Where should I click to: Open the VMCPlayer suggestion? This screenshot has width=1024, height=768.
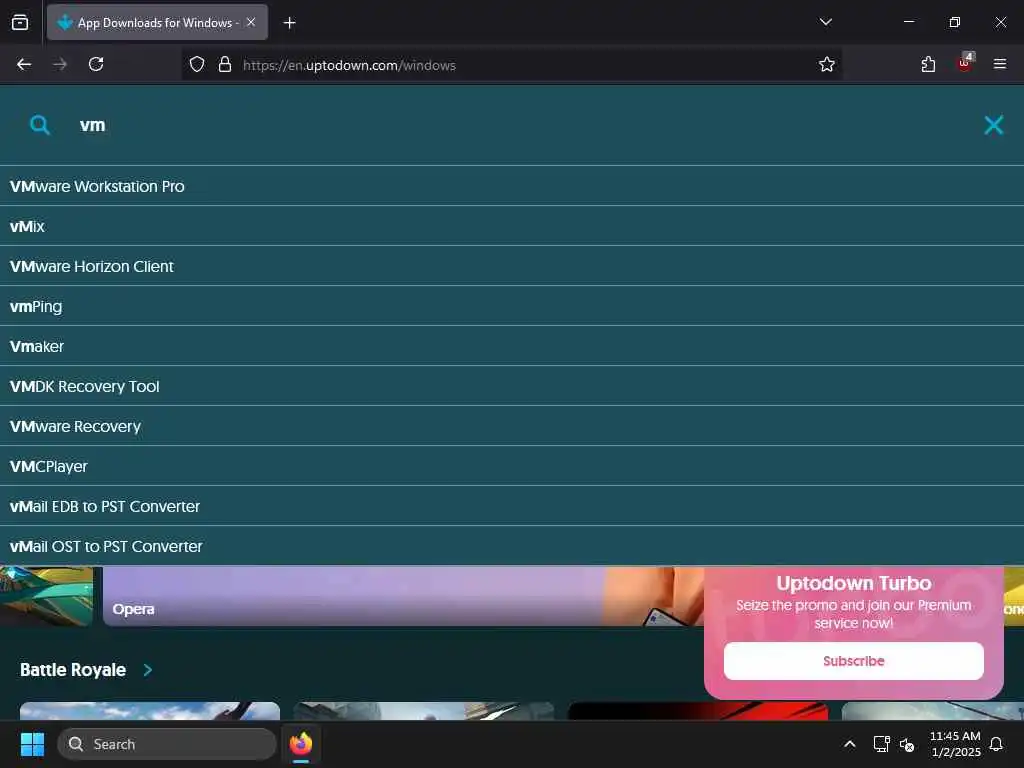tap(512, 466)
